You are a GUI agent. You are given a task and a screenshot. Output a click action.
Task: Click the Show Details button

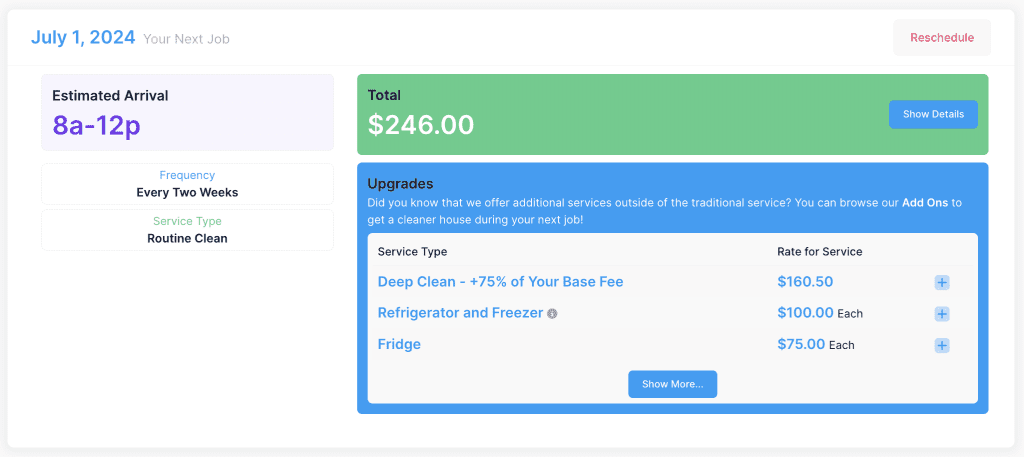[x=933, y=114]
